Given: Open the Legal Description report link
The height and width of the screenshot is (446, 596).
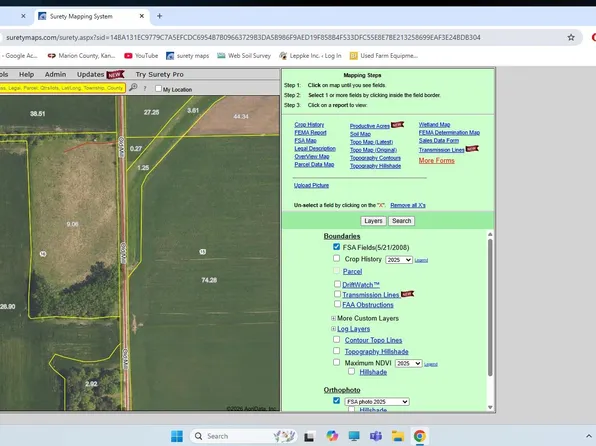Looking at the screenshot, I should [315, 149].
